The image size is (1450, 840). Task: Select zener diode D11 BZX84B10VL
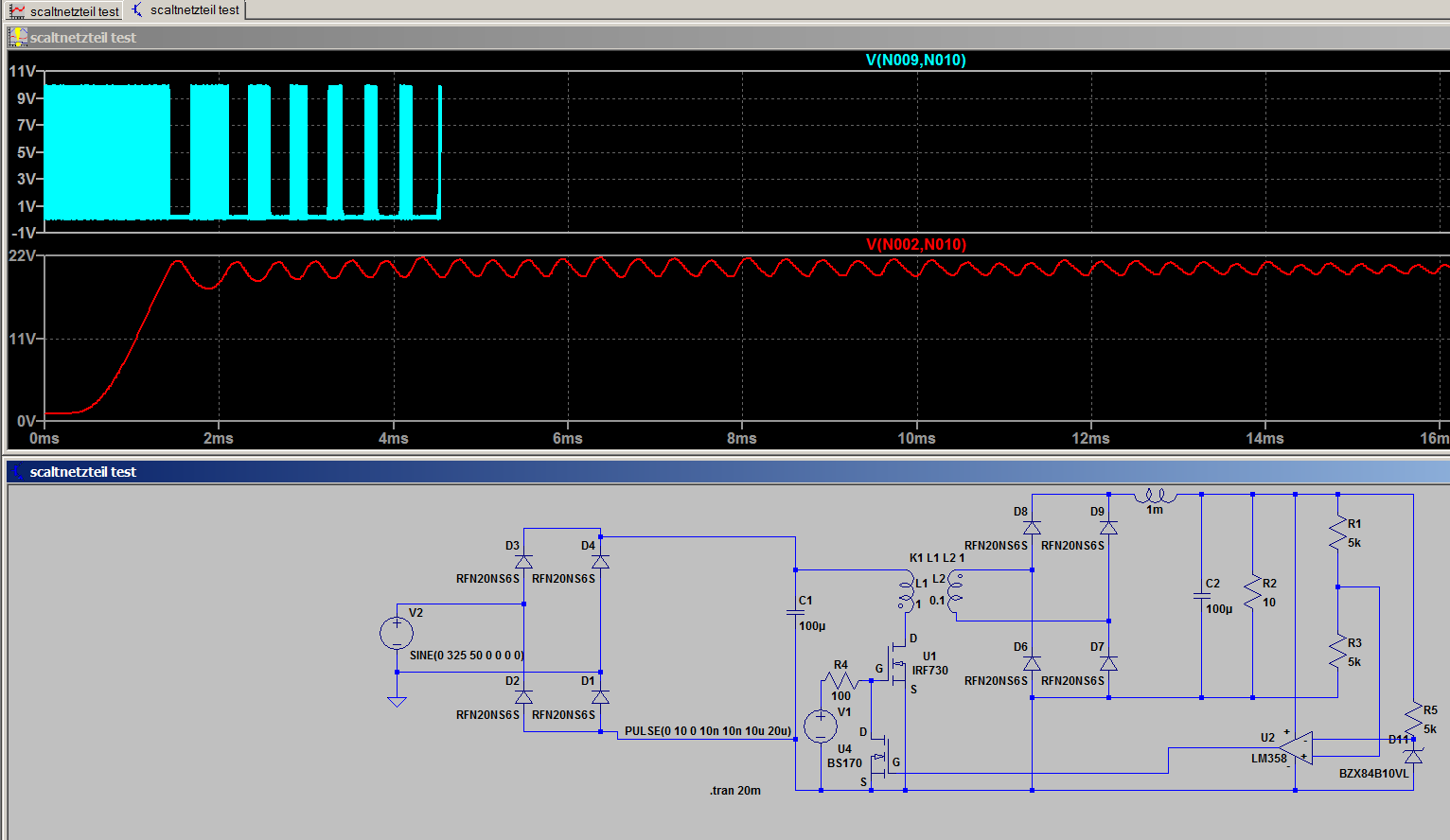click(1413, 755)
